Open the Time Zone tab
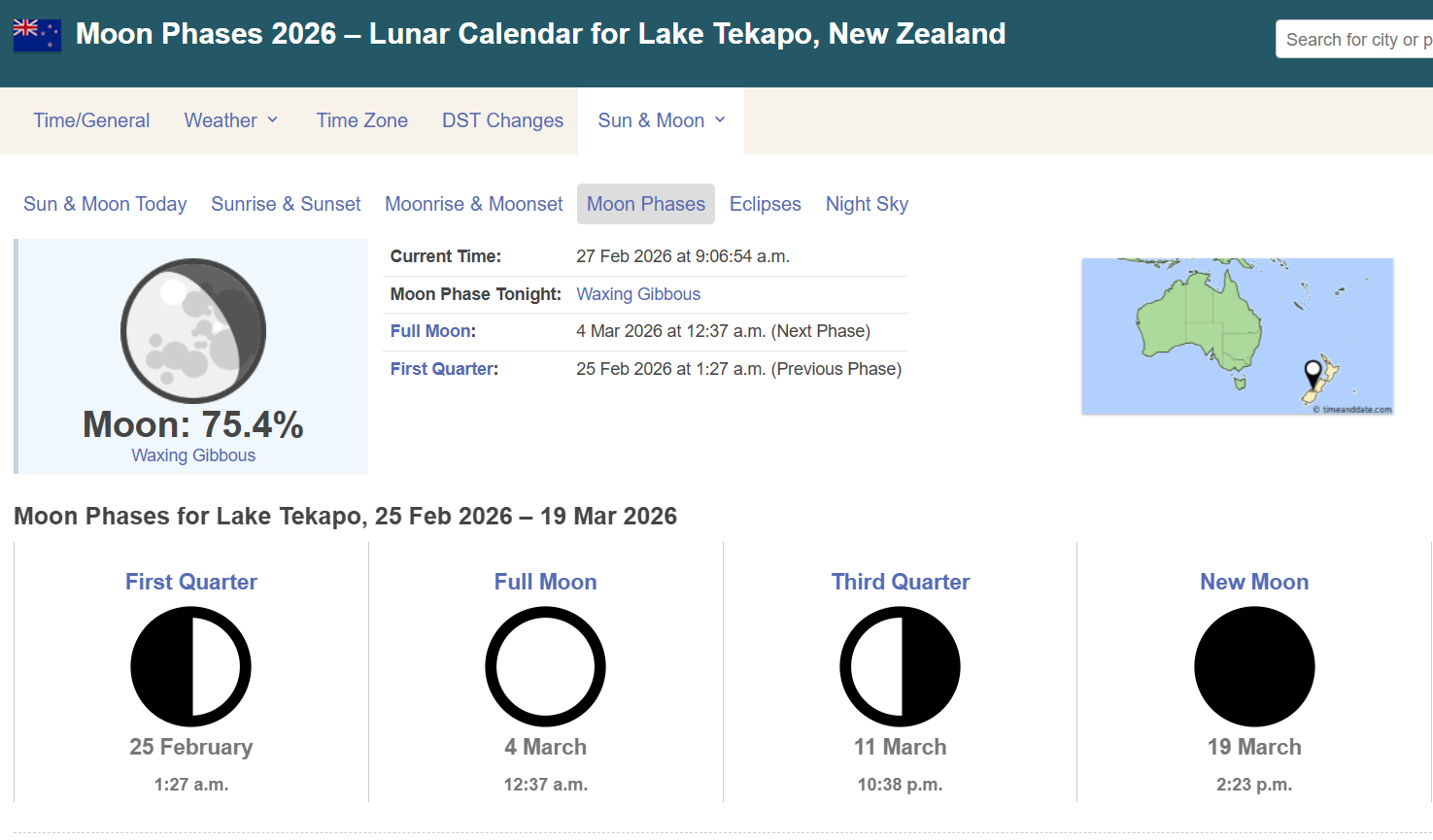Screen dimensions: 1433x840 pyautogui.click(x=361, y=120)
